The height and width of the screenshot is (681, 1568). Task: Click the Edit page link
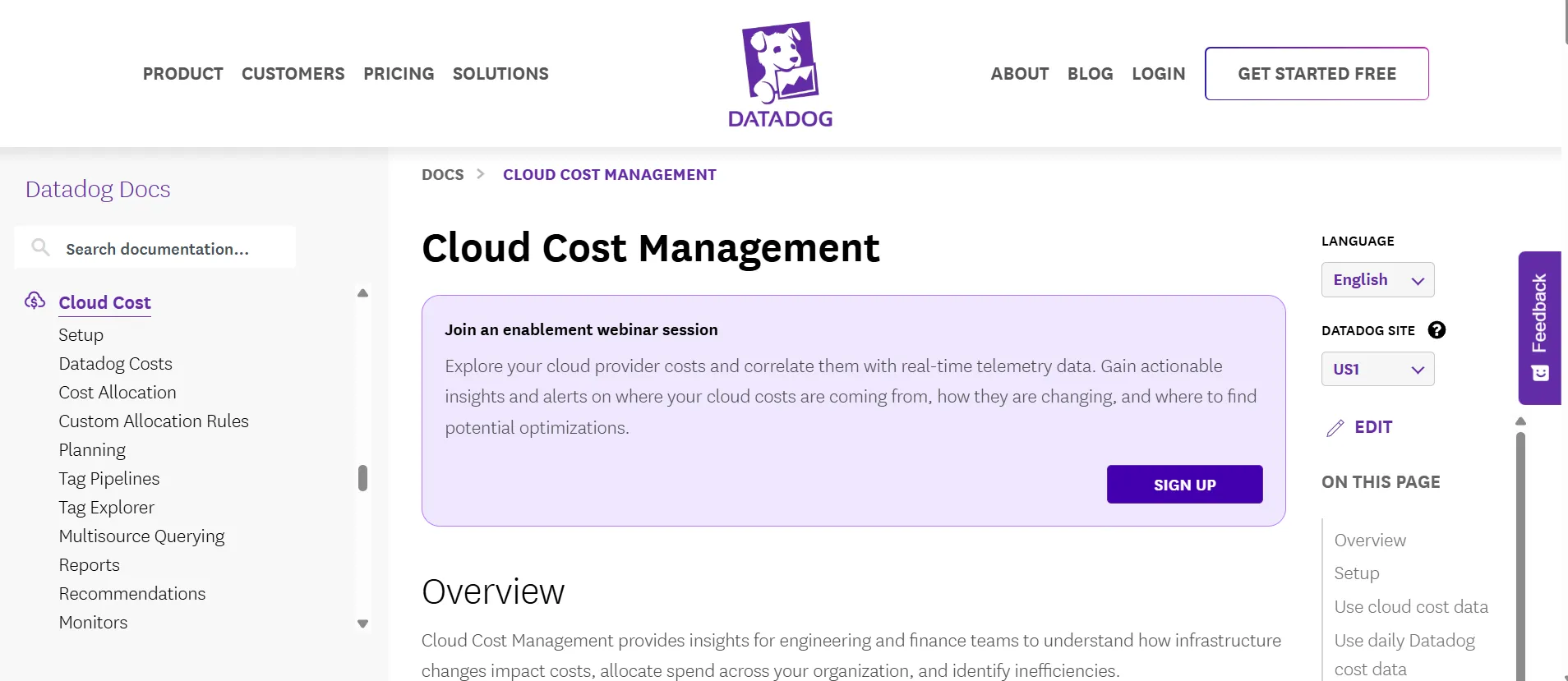(x=1373, y=427)
